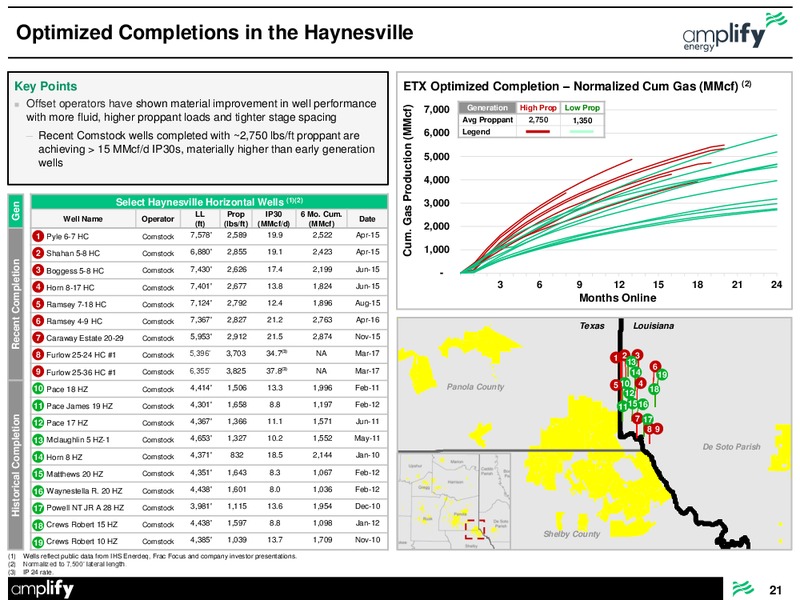
Task: Click the 'Months Online' axis title
Action: click(x=617, y=297)
